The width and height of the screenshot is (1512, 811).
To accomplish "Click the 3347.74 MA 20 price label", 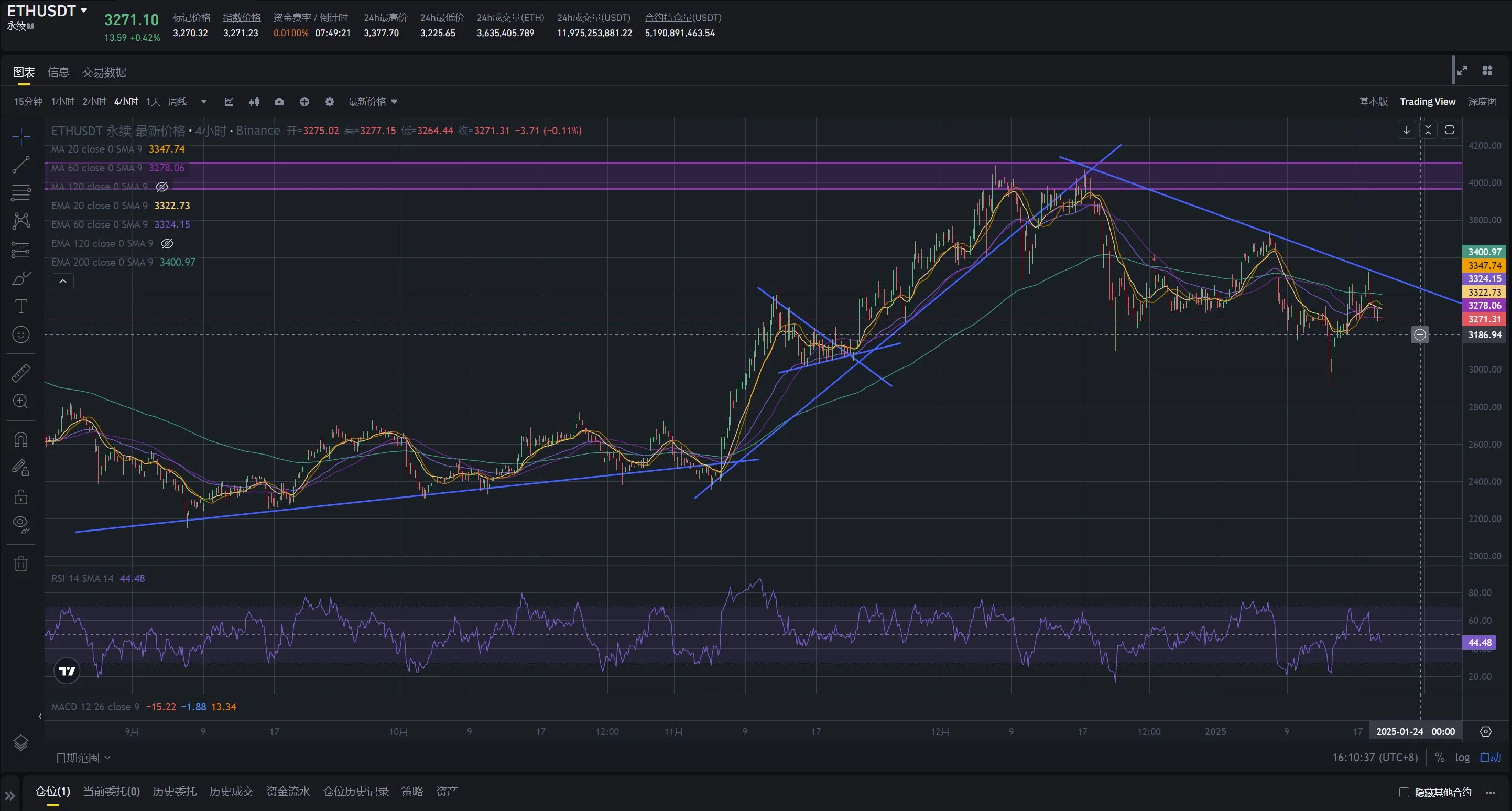I will (x=1484, y=265).
